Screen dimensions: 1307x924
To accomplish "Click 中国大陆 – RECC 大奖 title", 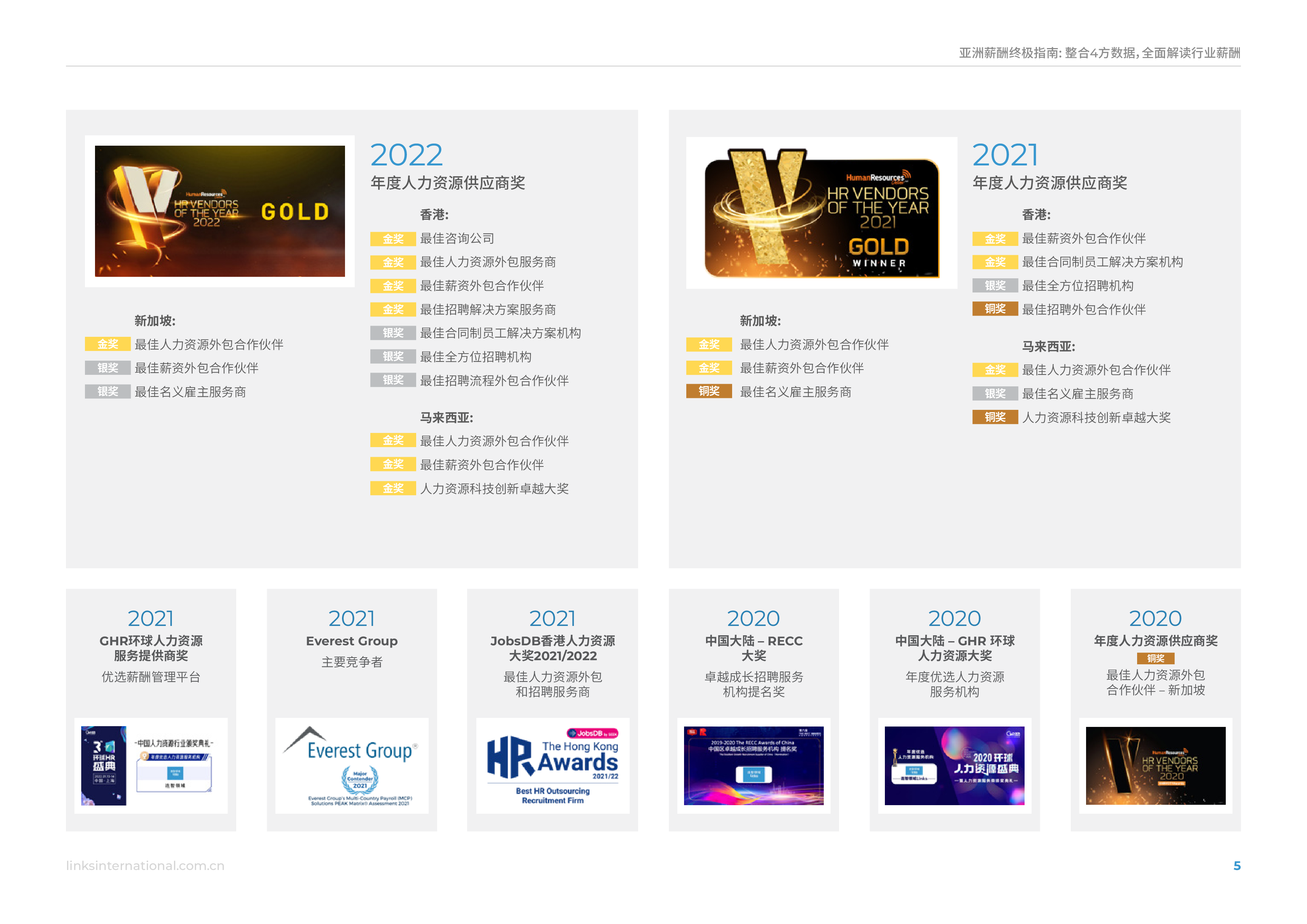I will click(x=754, y=648).
